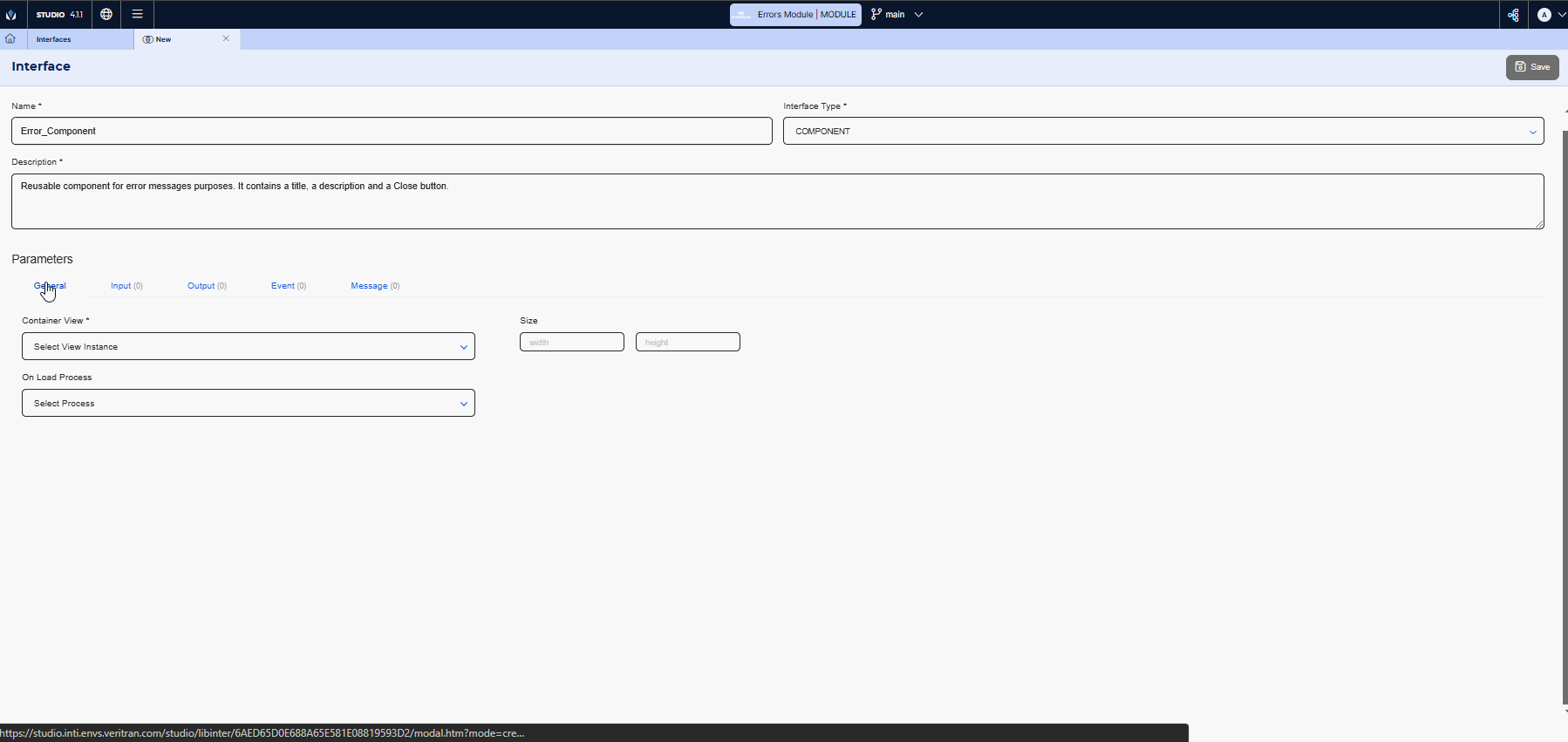
Task: Switch to the Output parameters tab
Action: (x=207, y=286)
